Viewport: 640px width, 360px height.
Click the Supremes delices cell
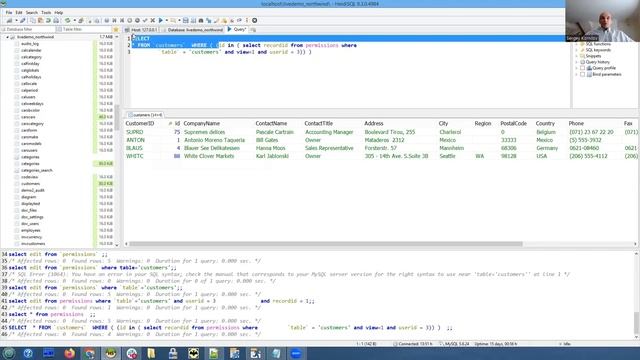[204, 132]
